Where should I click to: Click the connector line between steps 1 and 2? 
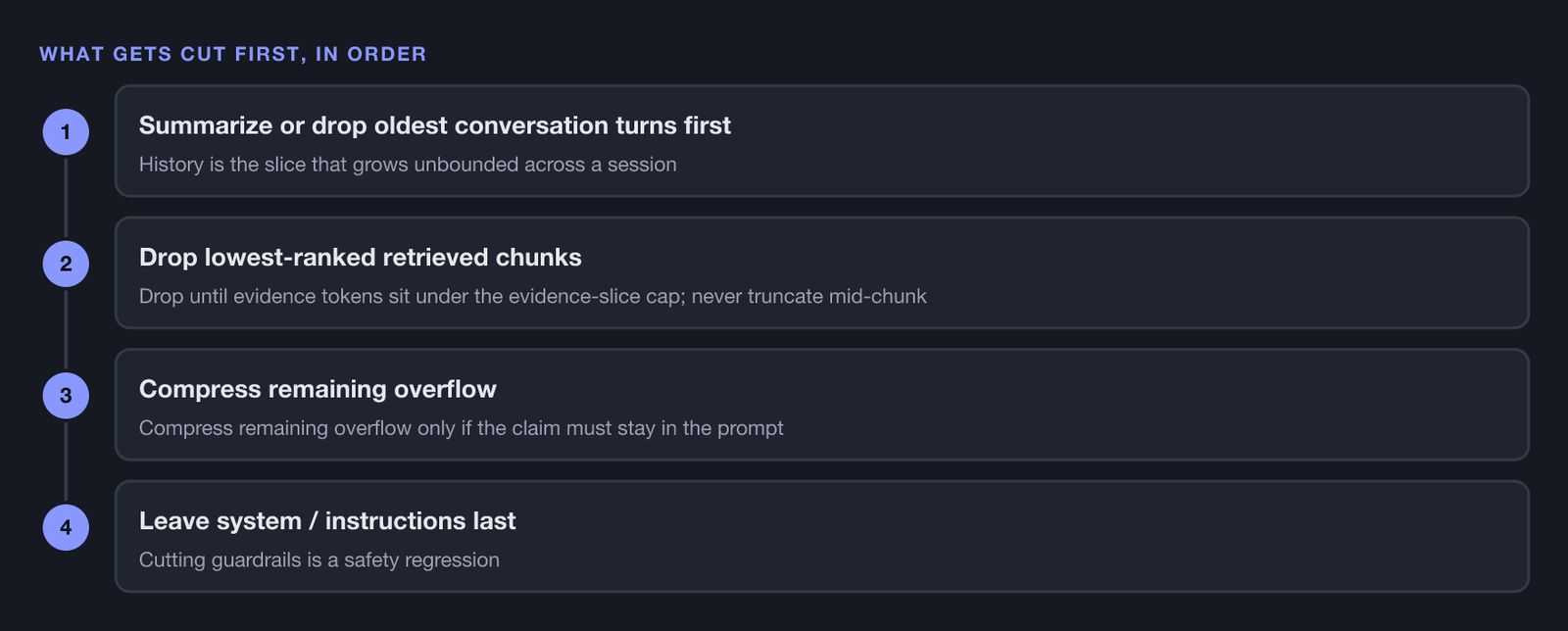66,198
